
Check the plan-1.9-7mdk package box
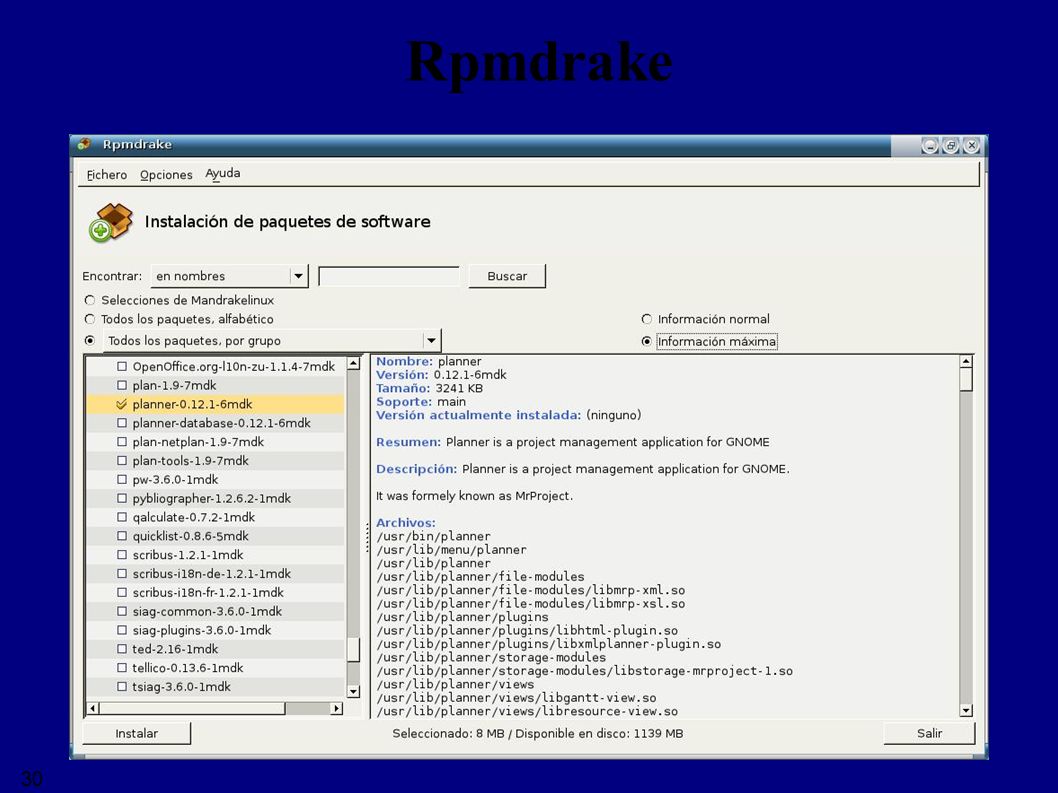pos(121,385)
